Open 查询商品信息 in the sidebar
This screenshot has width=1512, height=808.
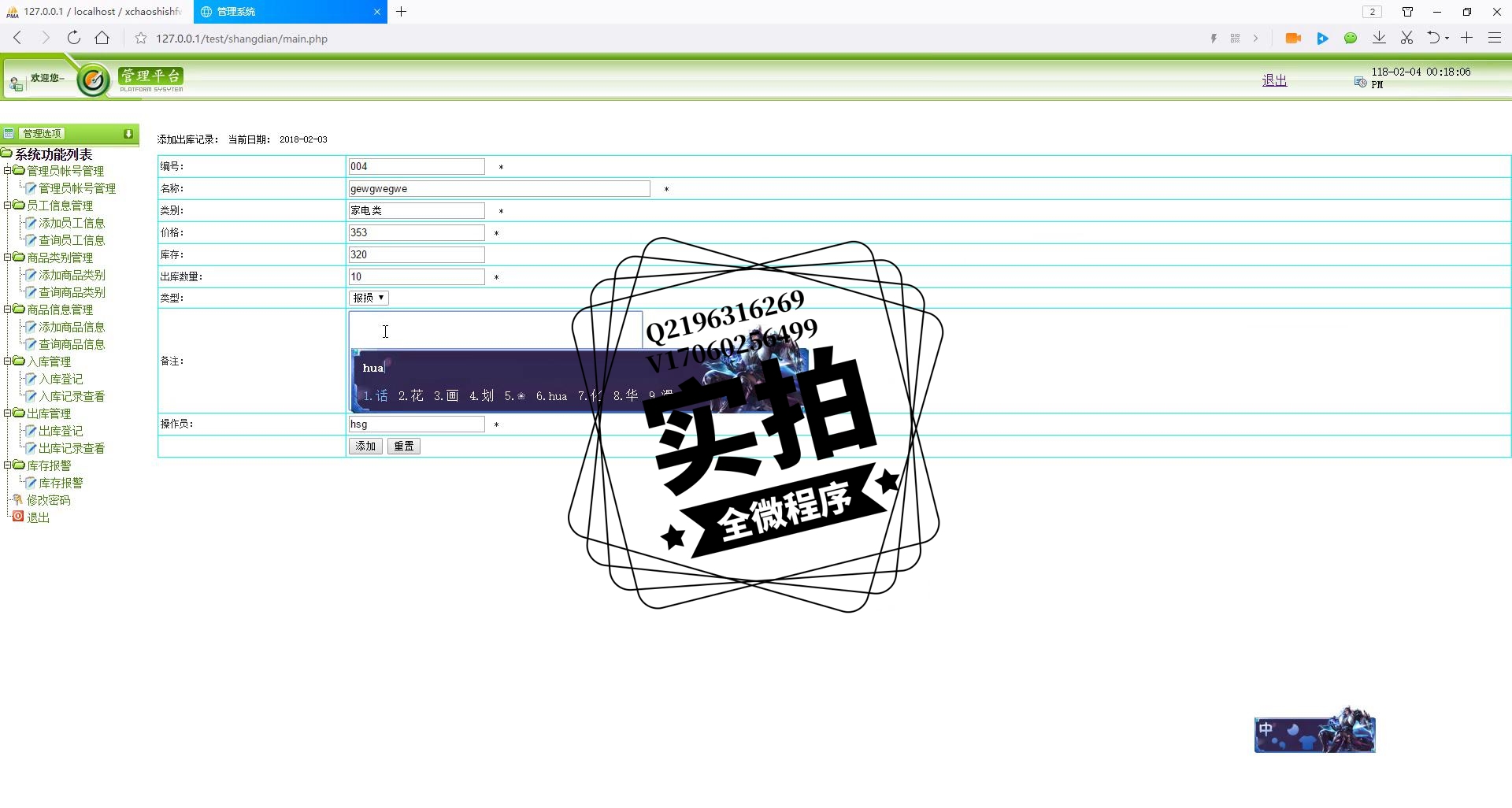point(72,344)
